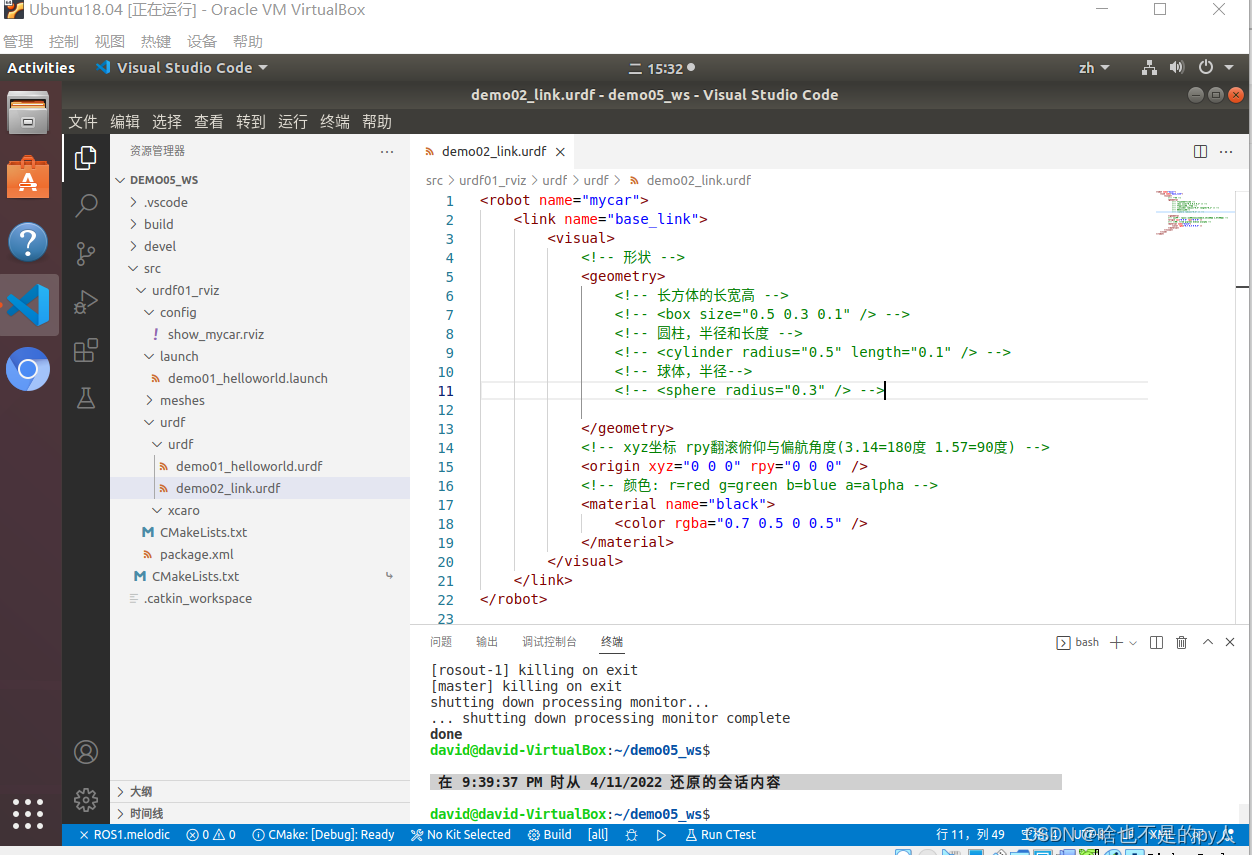Collapse the urdf01_rviz folder

260,290
